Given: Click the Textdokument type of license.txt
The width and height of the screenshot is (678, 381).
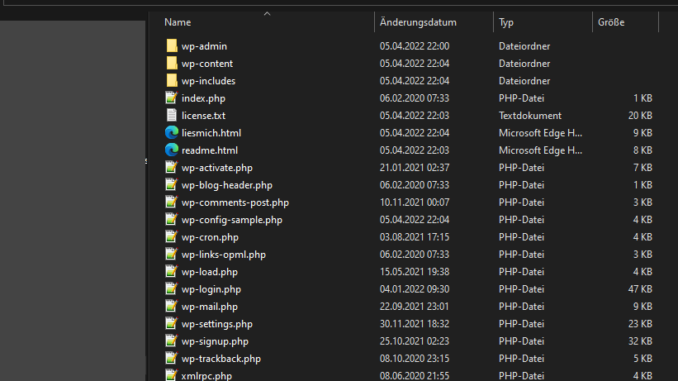Looking at the screenshot, I should click(x=530, y=116).
